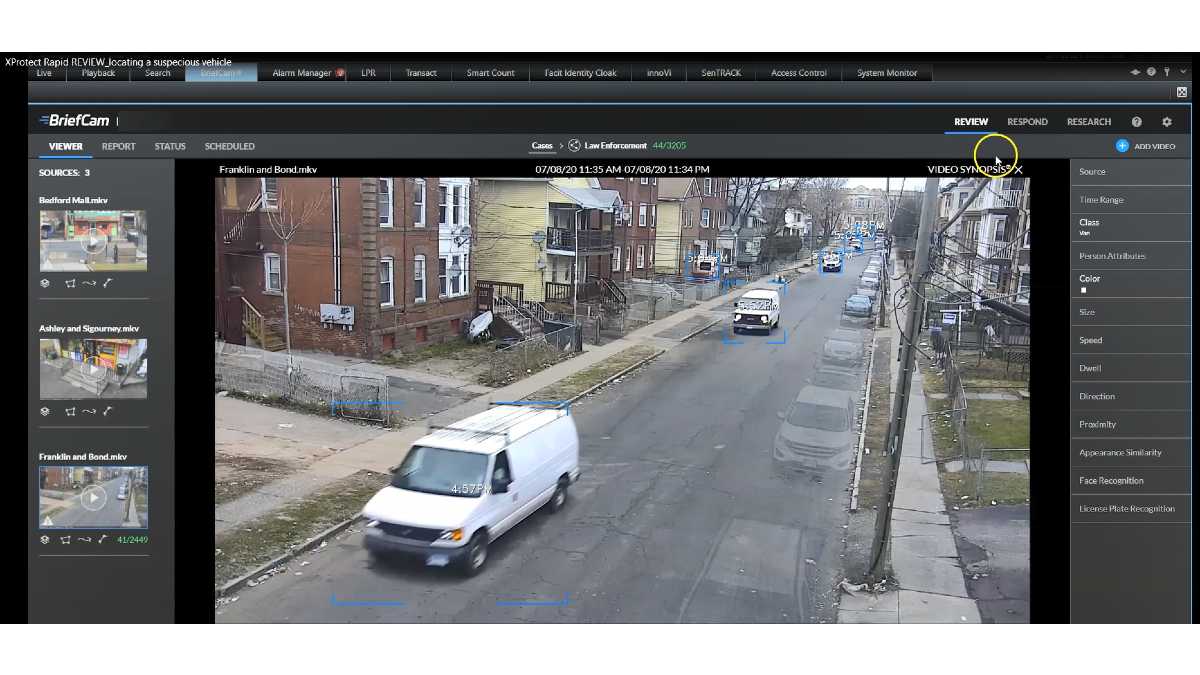Expand the top-right chevron menu
Viewport: 1200px width, 675px height.
tap(1182, 72)
